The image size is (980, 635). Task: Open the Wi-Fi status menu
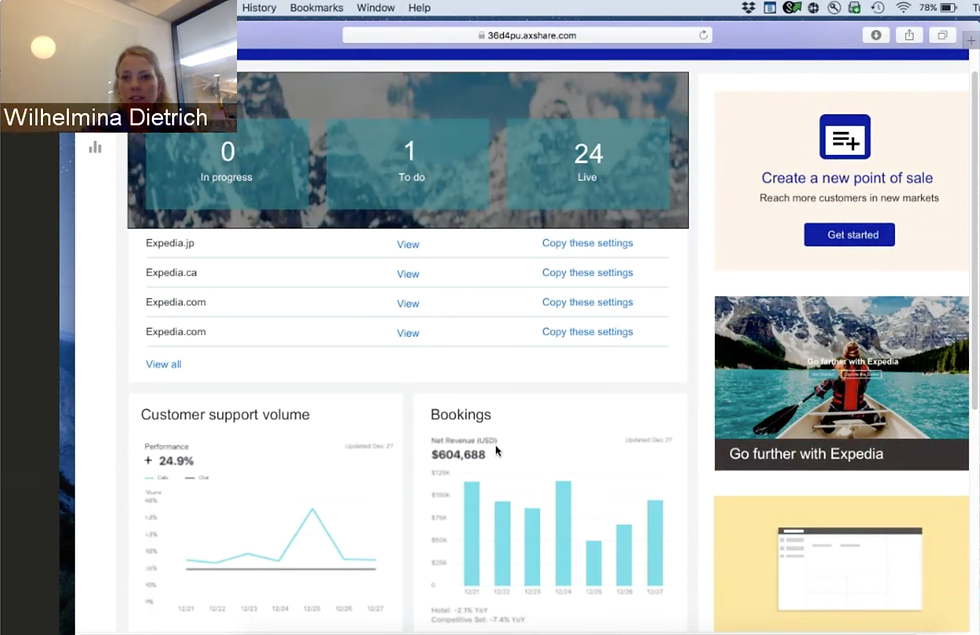[902, 8]
